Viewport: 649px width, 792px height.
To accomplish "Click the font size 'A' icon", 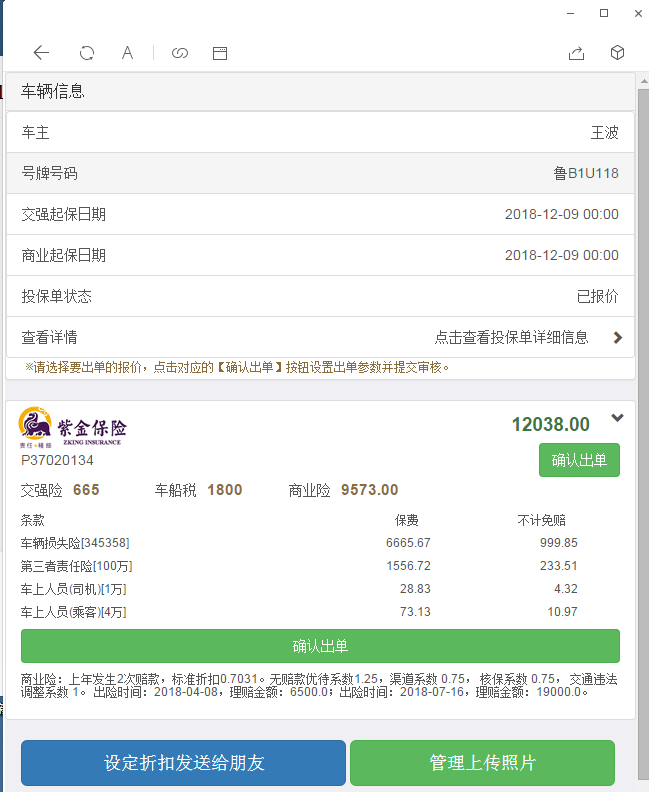I will pyautogui.click(x=128, y=53).
